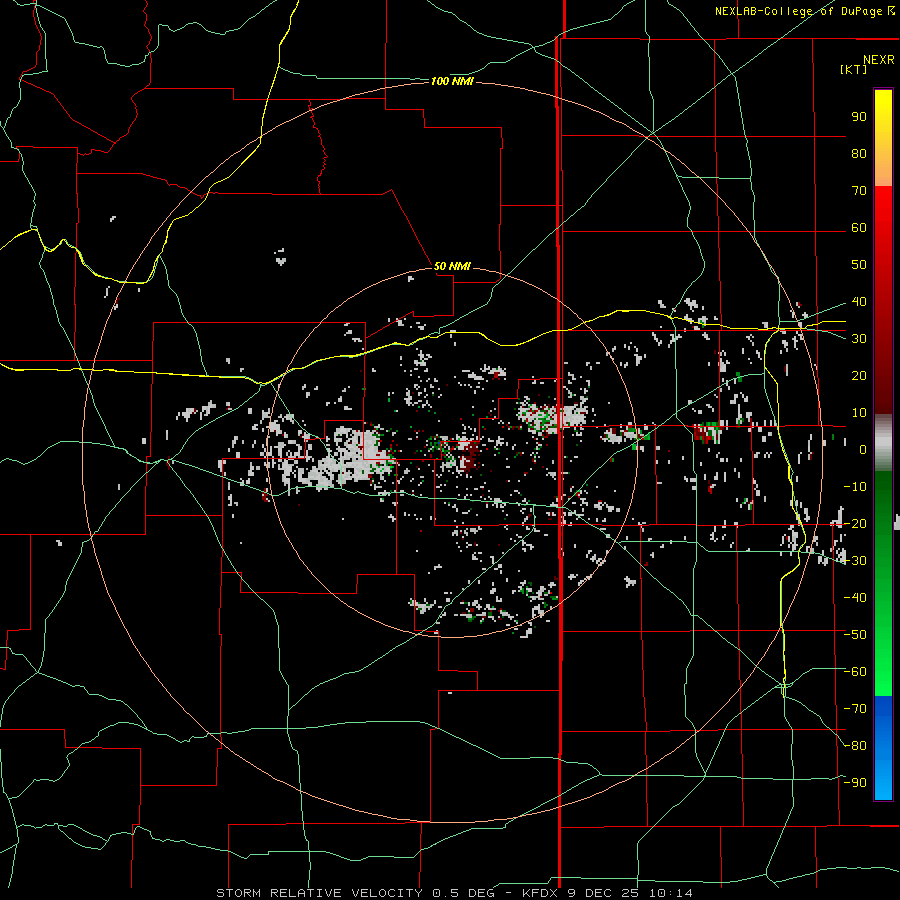Select the red segment of the velocity scale
The height and width of the screenshot is (900, 900).
[883, 300]
